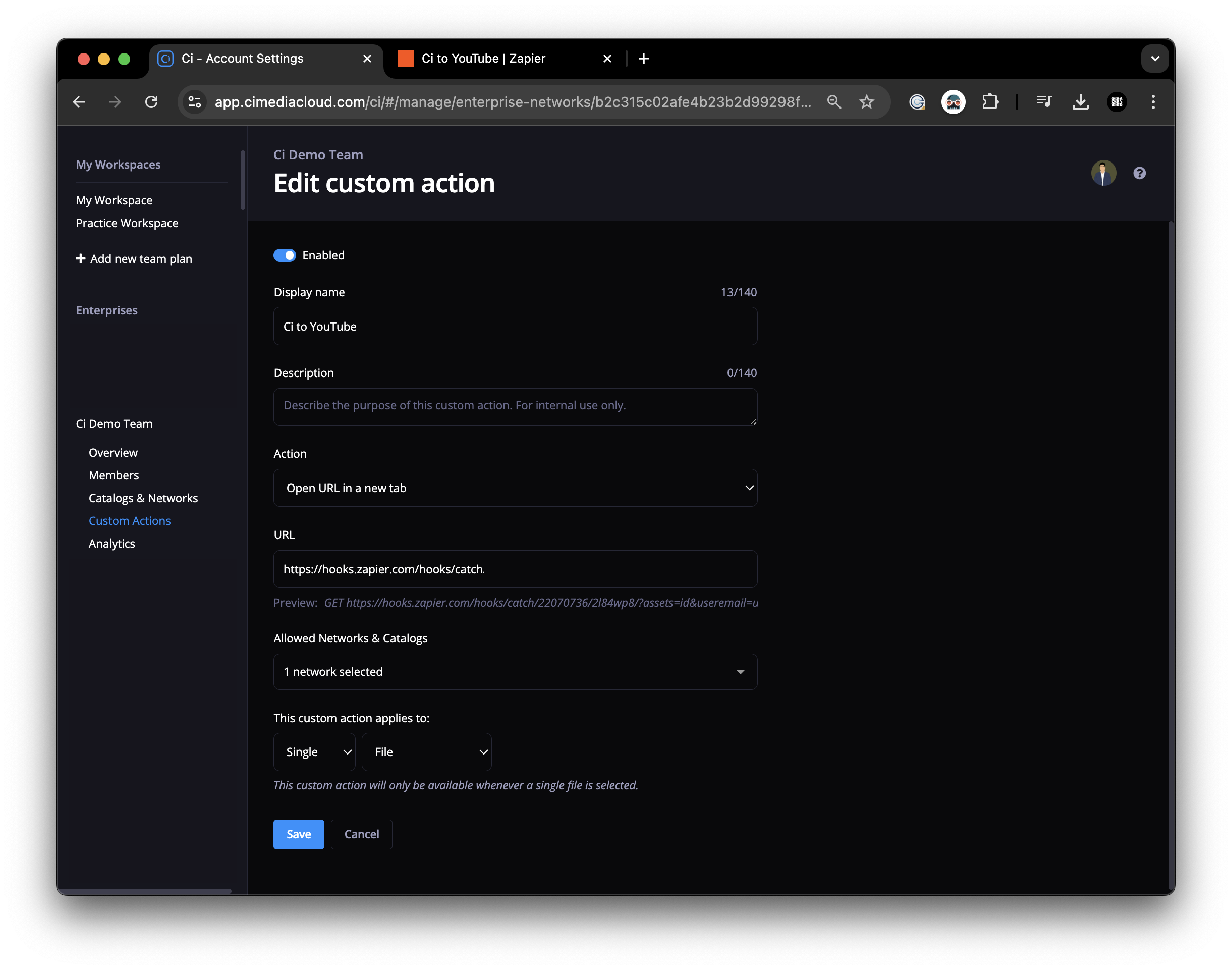Screen dimensions: 1232x970
Task: Click the Display name input field
Action: tap(515, 327)
